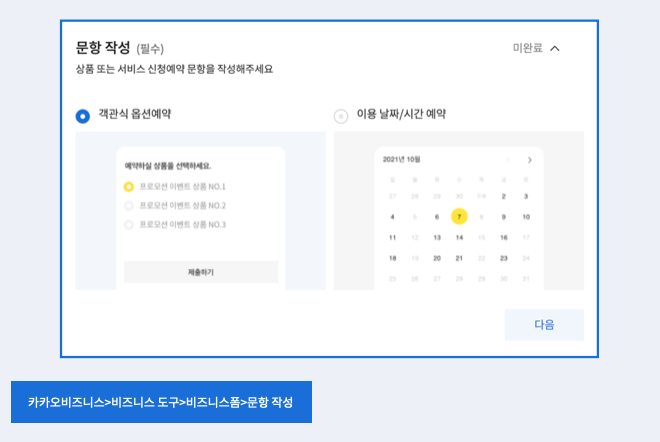Click the 카카오비즈니스 breadcrumb banner

coord(161,402)
